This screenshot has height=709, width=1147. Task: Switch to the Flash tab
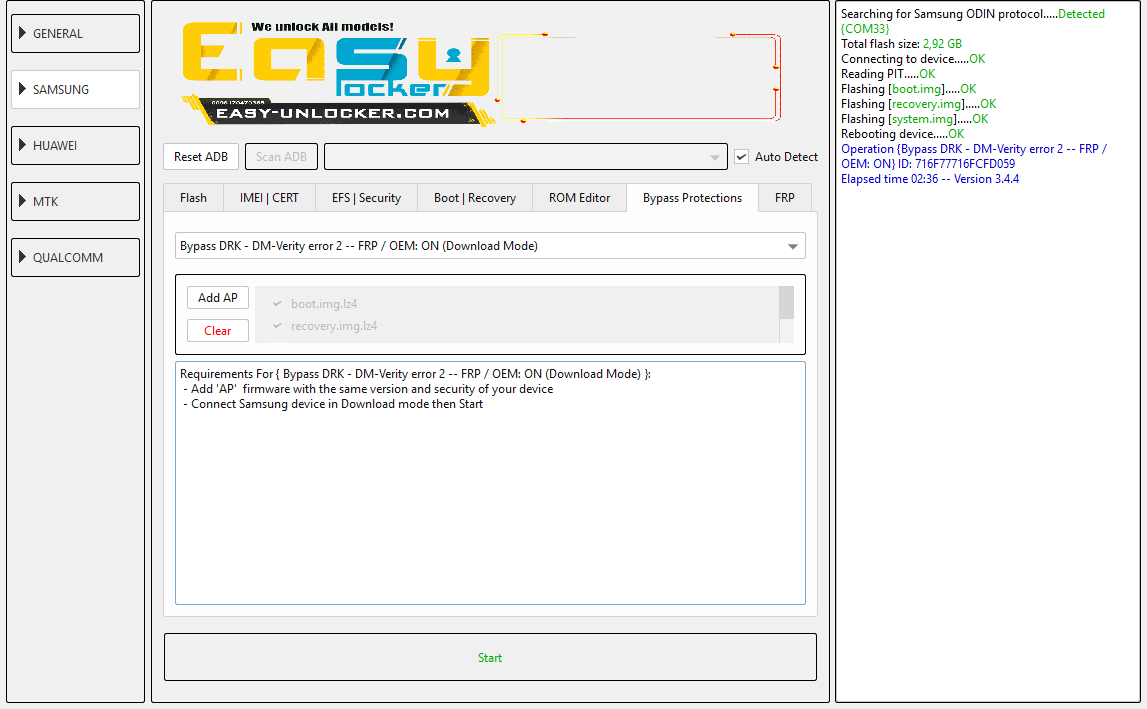193,198
